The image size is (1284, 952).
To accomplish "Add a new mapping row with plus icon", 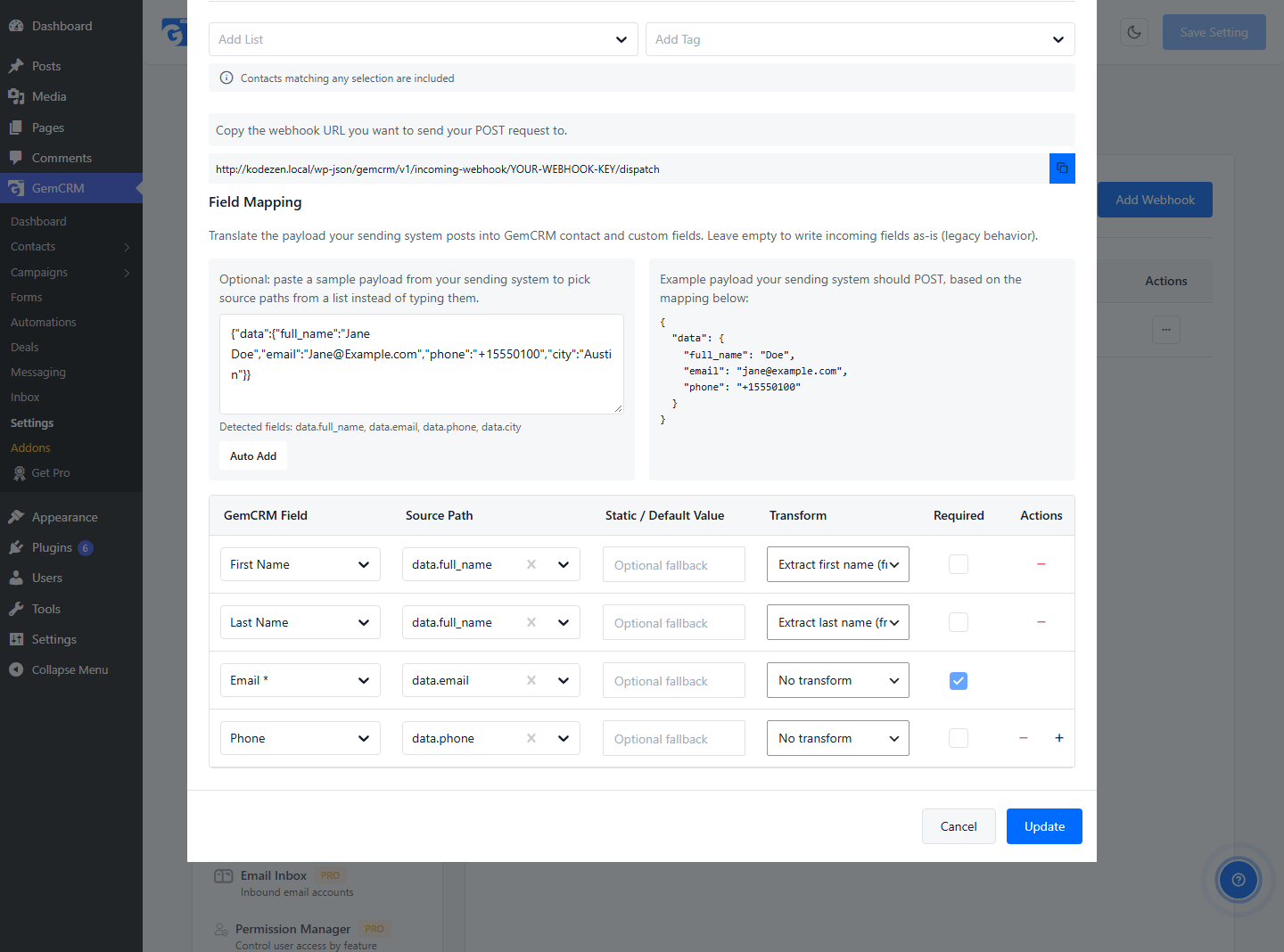I will (x=1059, y=738).
